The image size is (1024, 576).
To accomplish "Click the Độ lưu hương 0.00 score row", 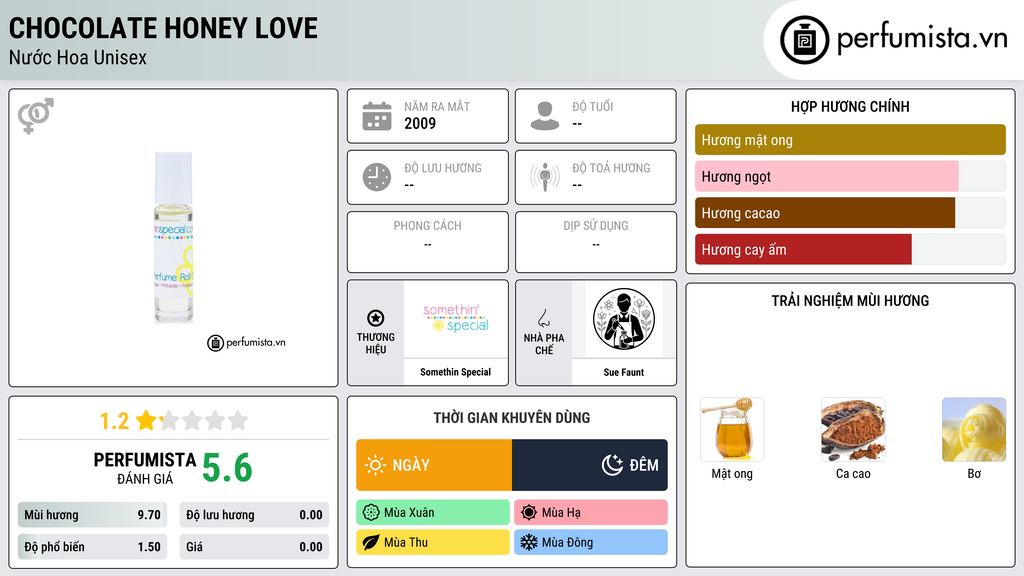I will click(254, 515).
